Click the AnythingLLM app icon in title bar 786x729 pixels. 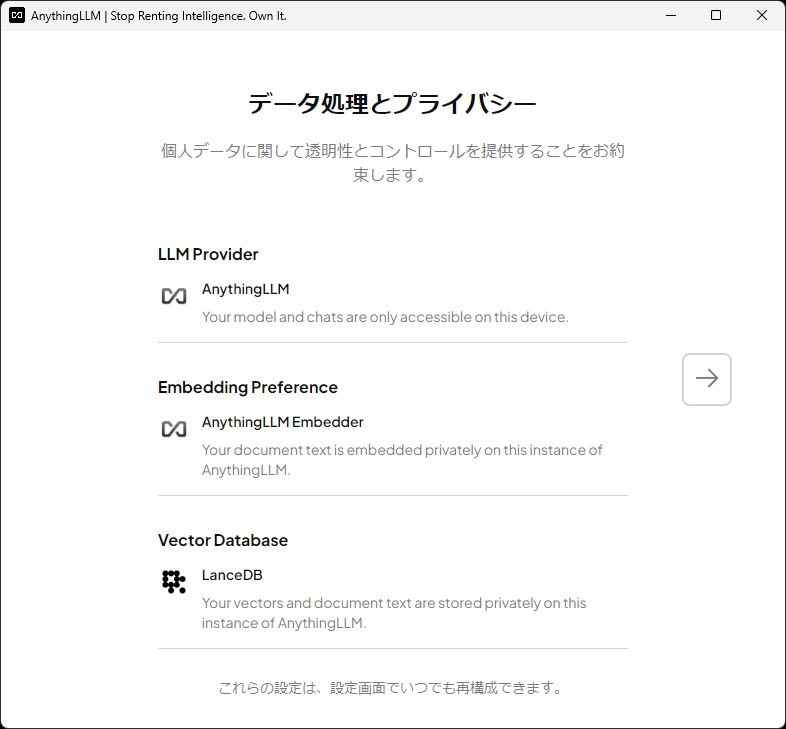click(x=17, y=16)
